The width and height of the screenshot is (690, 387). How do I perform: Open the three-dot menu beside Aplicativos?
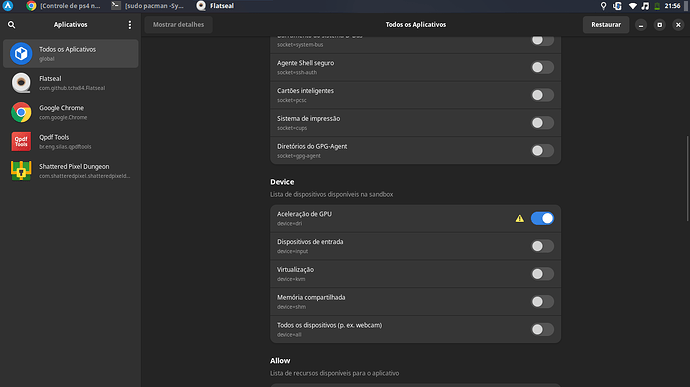pyautogui.click(x=130, y=25)
